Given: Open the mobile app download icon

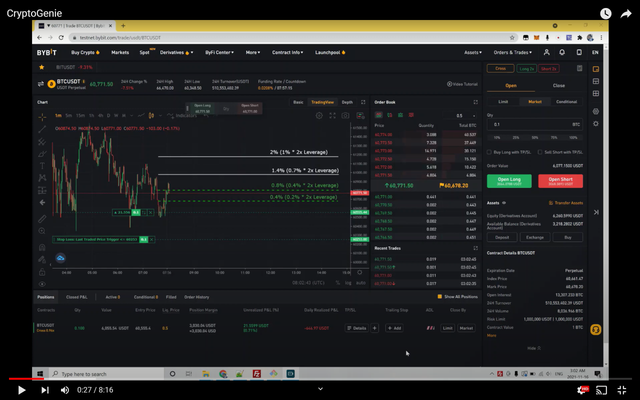Looking at the screenshot, I should 579,52.
